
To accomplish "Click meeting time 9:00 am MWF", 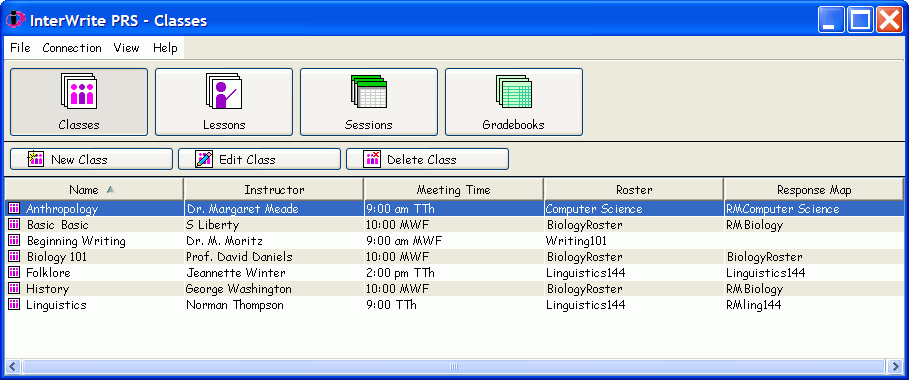I will [x=403, y=241].
